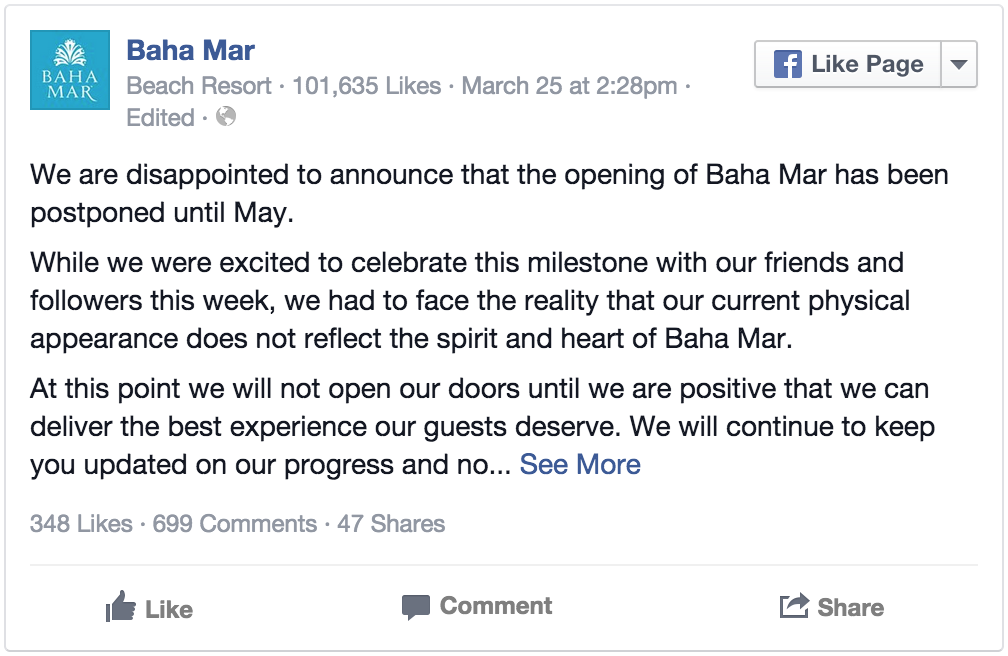
Task: Click the thumbs-up Like icon
Action: (120, 606)
